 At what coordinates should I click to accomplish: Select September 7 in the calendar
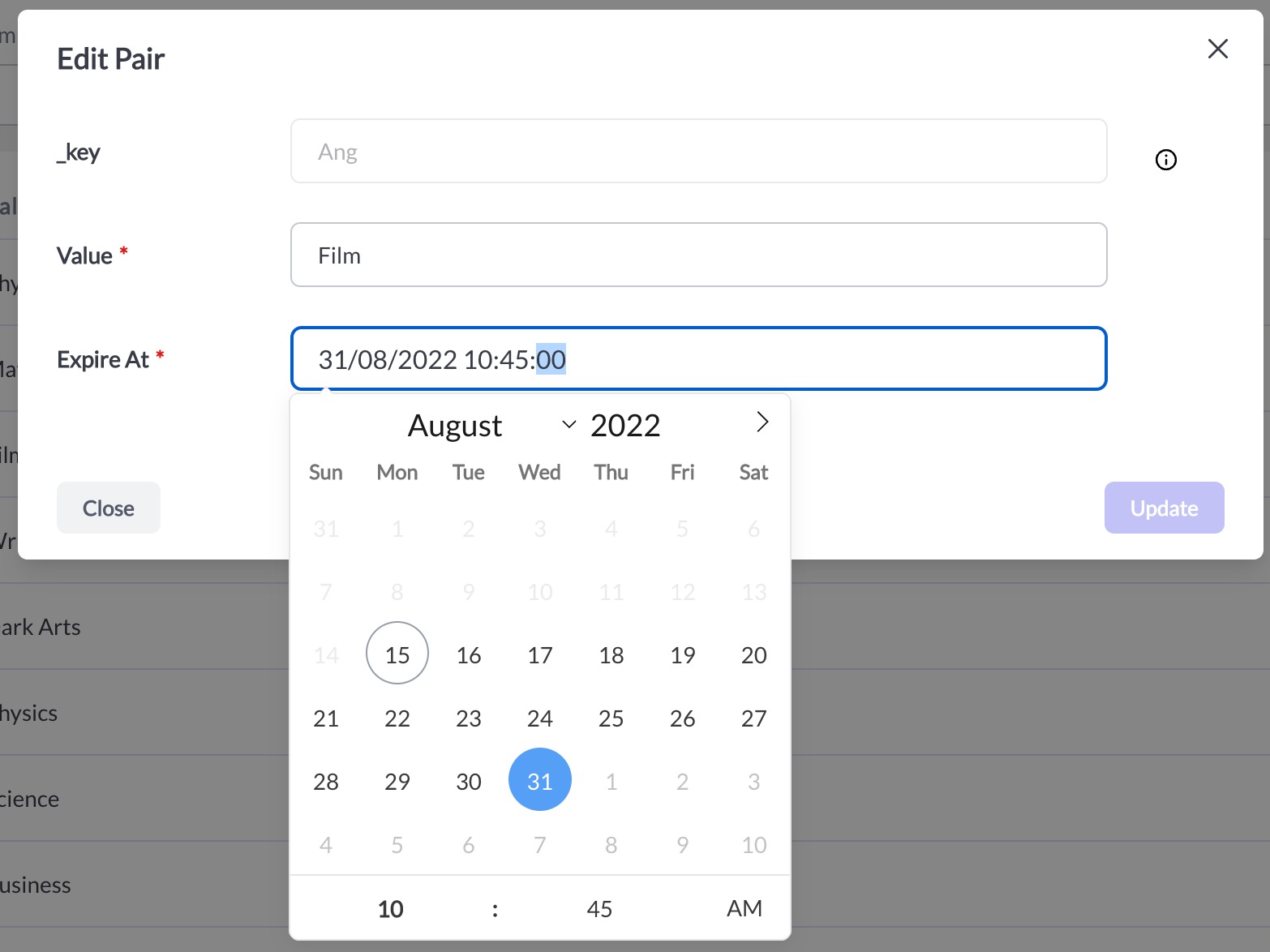540,843
